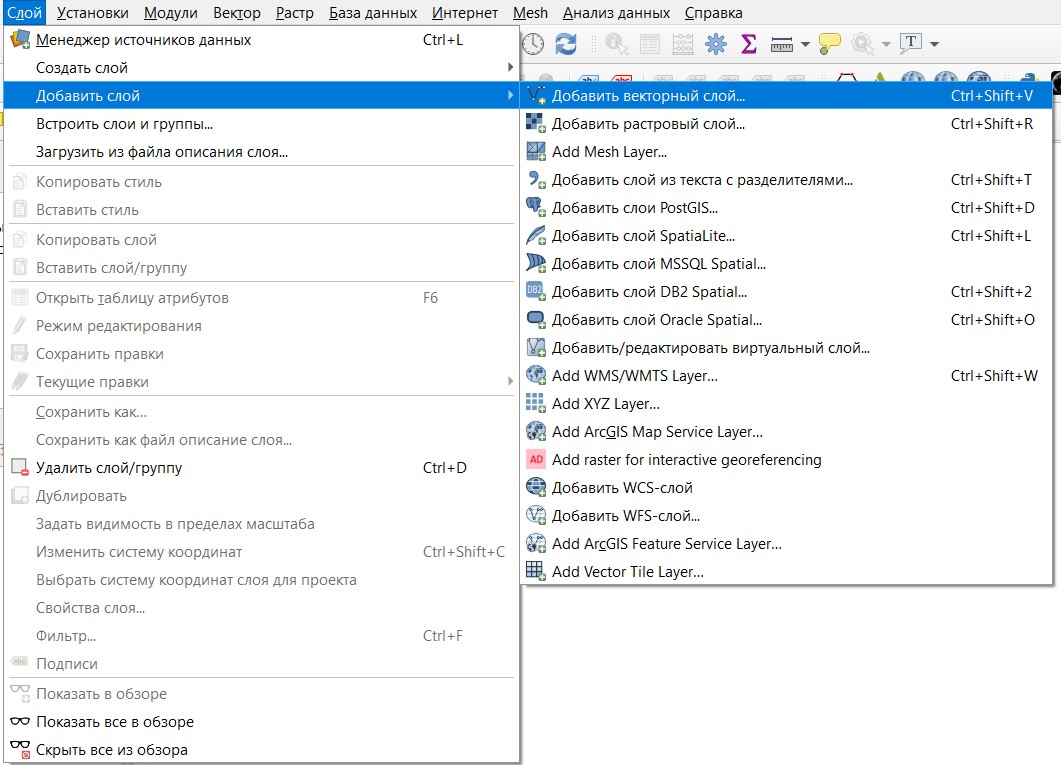
Task: Open the Processing toolbox gear icon
Action: 715,44
